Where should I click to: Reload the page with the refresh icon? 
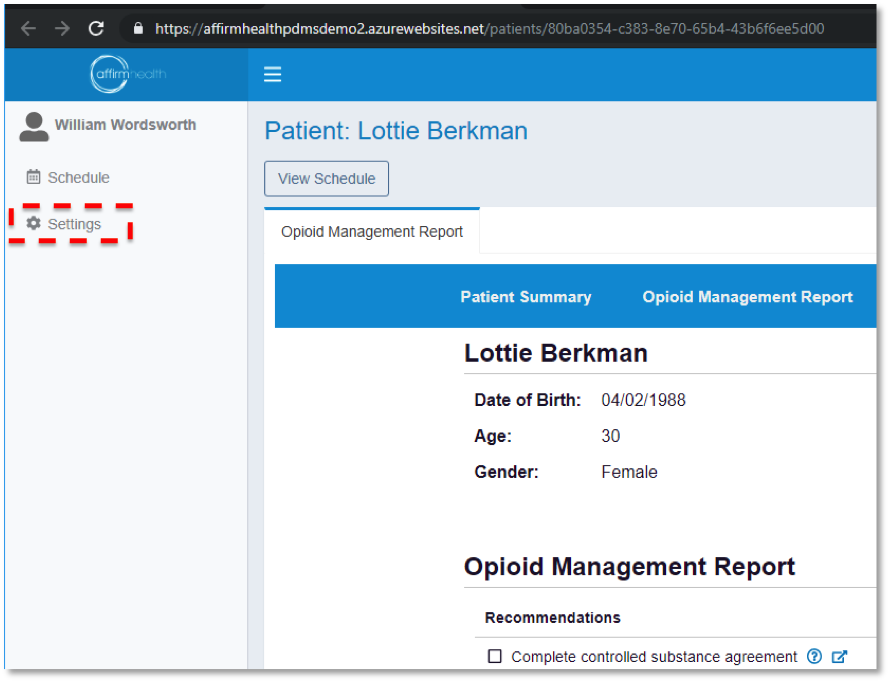coord(96,28)
